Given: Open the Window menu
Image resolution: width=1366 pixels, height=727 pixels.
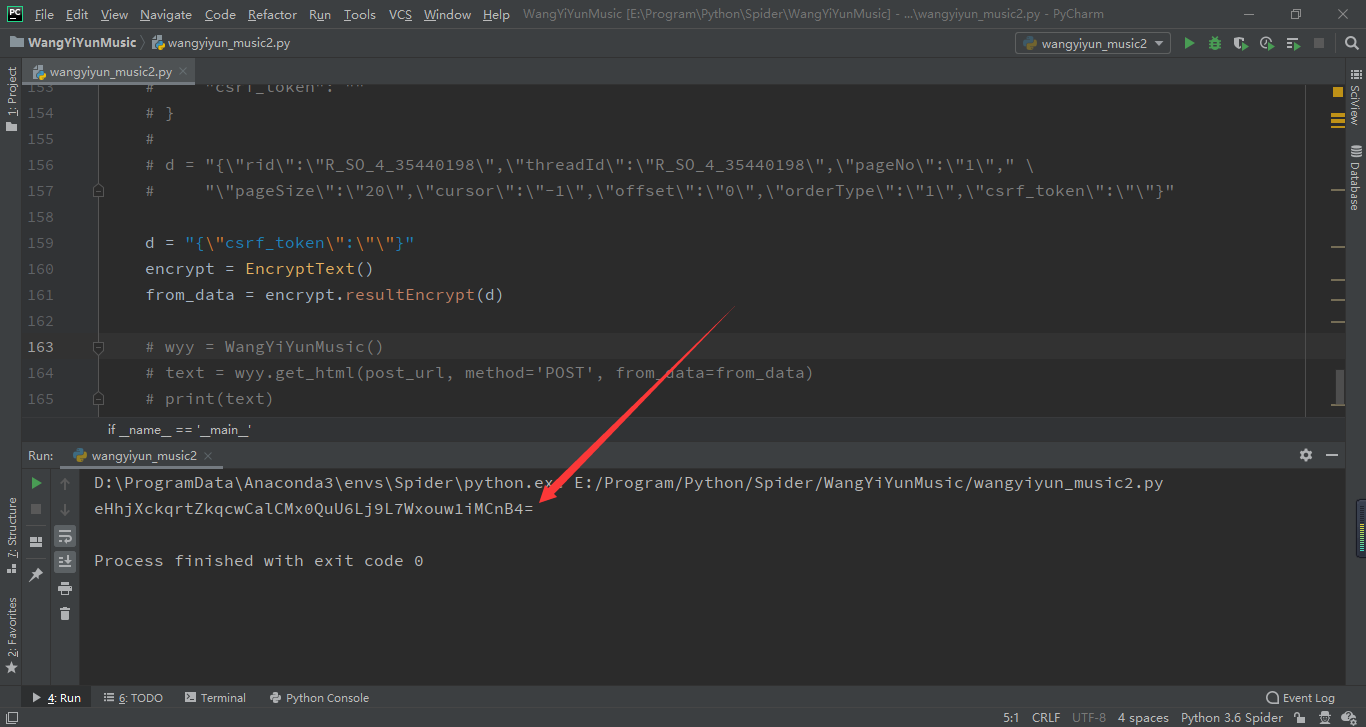Looking at the screenshot, I should [x=447, y=14].
